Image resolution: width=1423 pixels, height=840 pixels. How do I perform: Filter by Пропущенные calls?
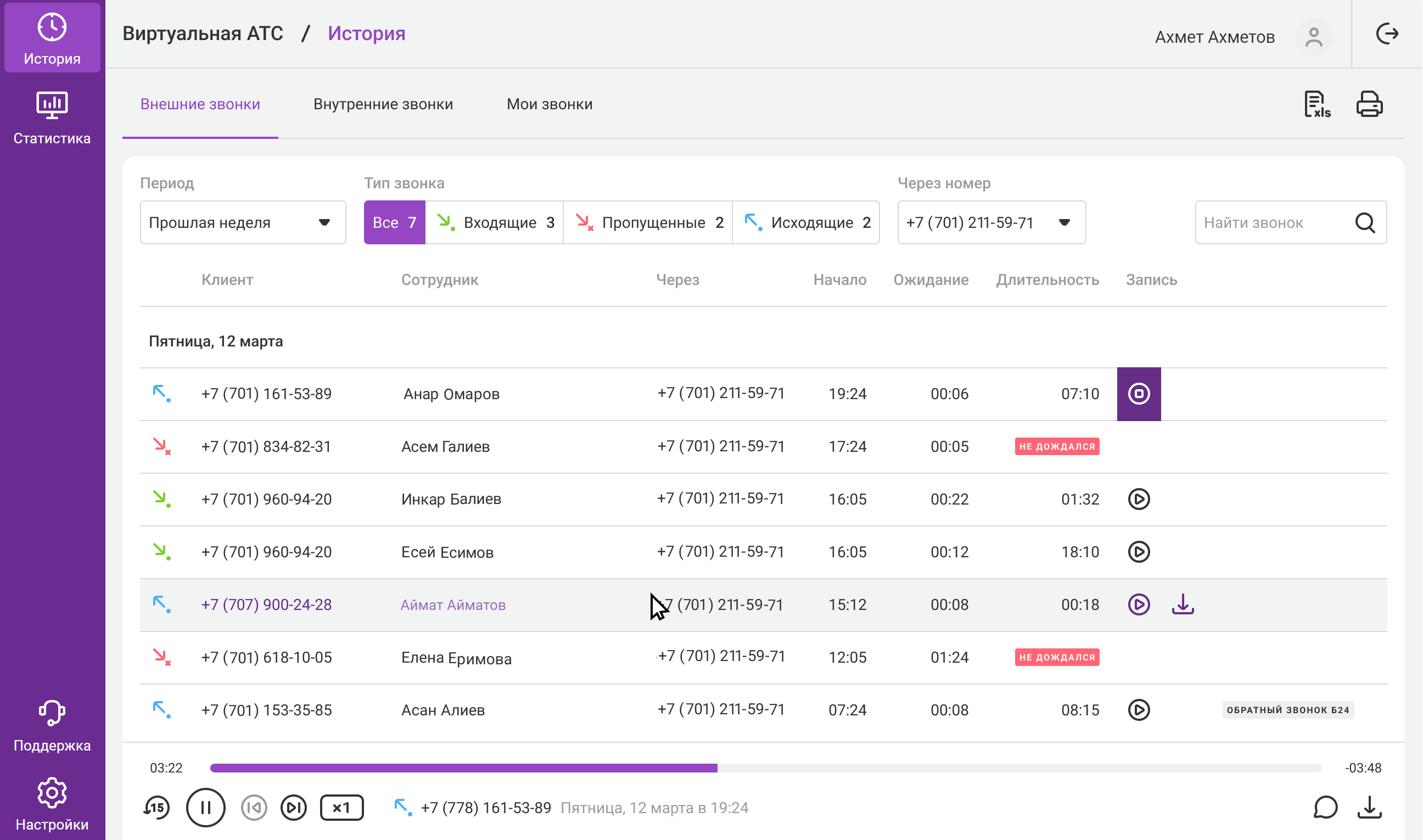(x=648, y=222)
